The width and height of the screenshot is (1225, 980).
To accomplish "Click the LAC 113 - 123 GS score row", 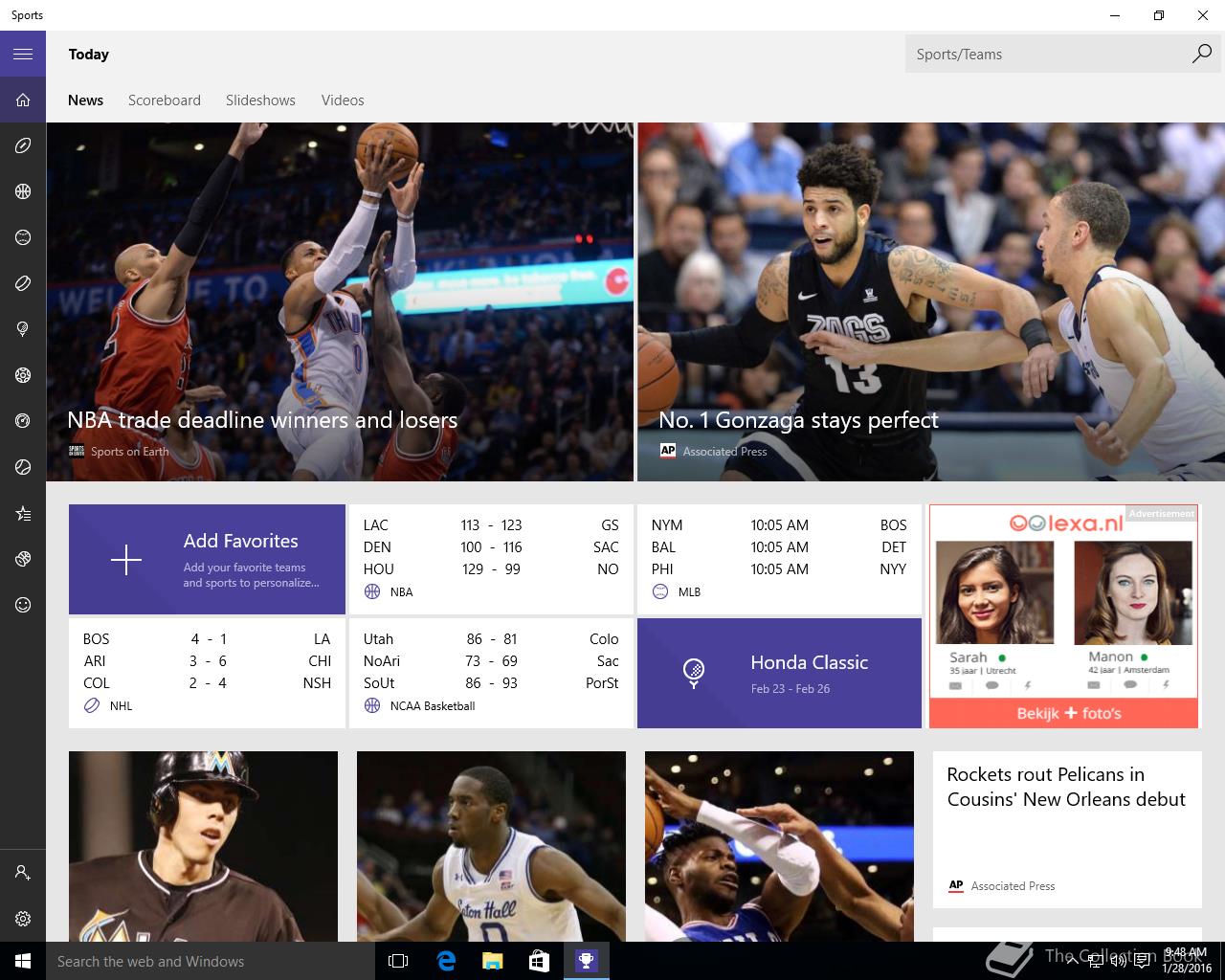I will tap(491, 524).
